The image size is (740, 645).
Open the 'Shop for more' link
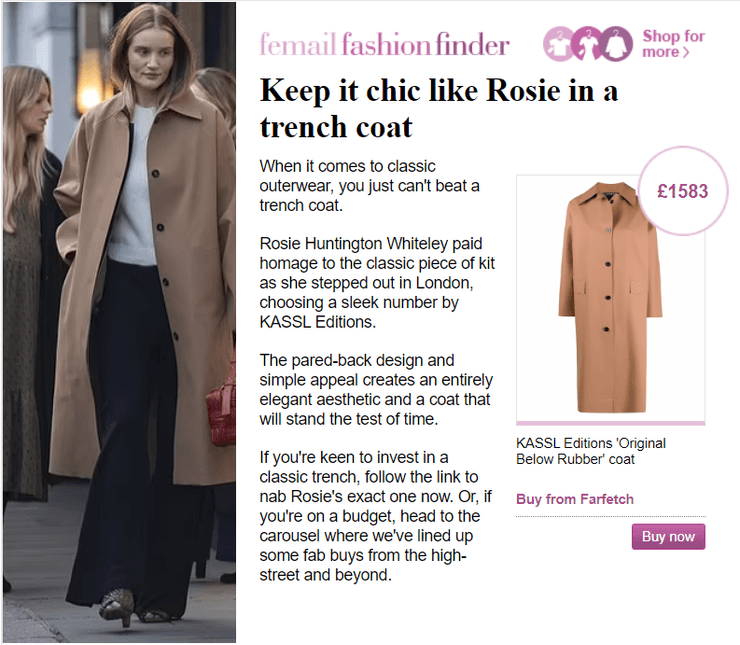pyautogui.click(x=673, y=44)
